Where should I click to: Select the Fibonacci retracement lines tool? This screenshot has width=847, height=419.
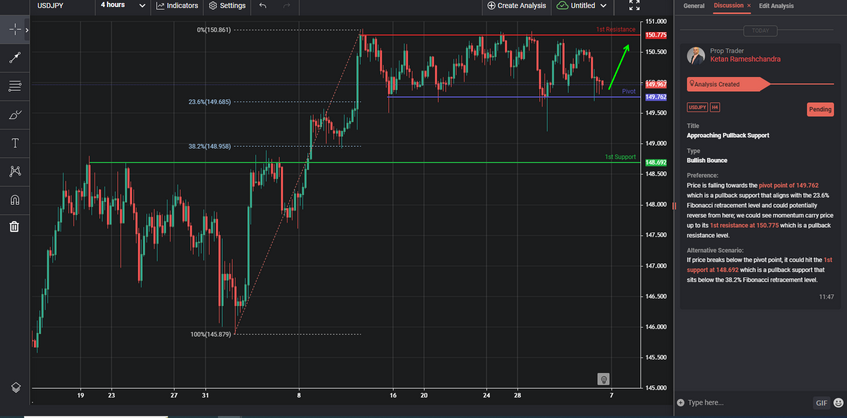15,86
